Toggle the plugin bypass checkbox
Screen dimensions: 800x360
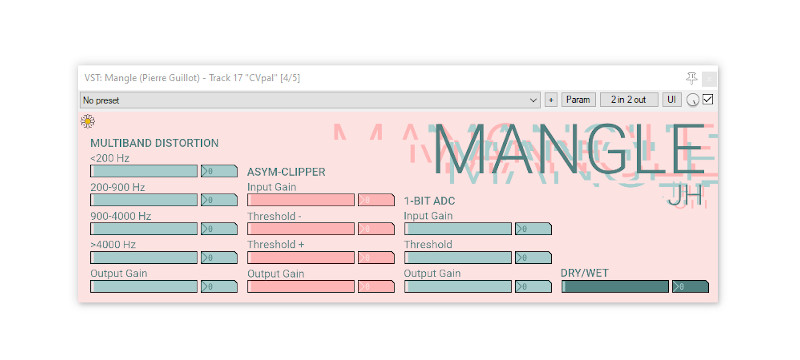(x=708, y=99)
